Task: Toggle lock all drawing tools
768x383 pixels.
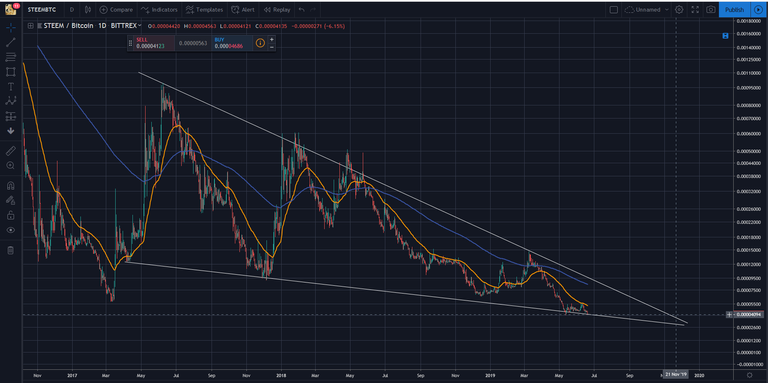Action: tap(10, 215)
